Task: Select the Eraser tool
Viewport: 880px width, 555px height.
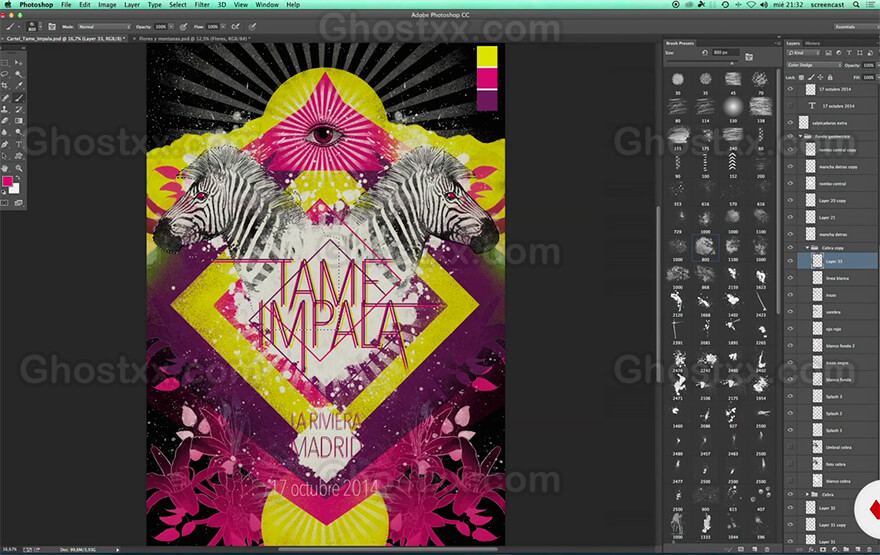Action: pyautogui.click(x=6, y=121)
